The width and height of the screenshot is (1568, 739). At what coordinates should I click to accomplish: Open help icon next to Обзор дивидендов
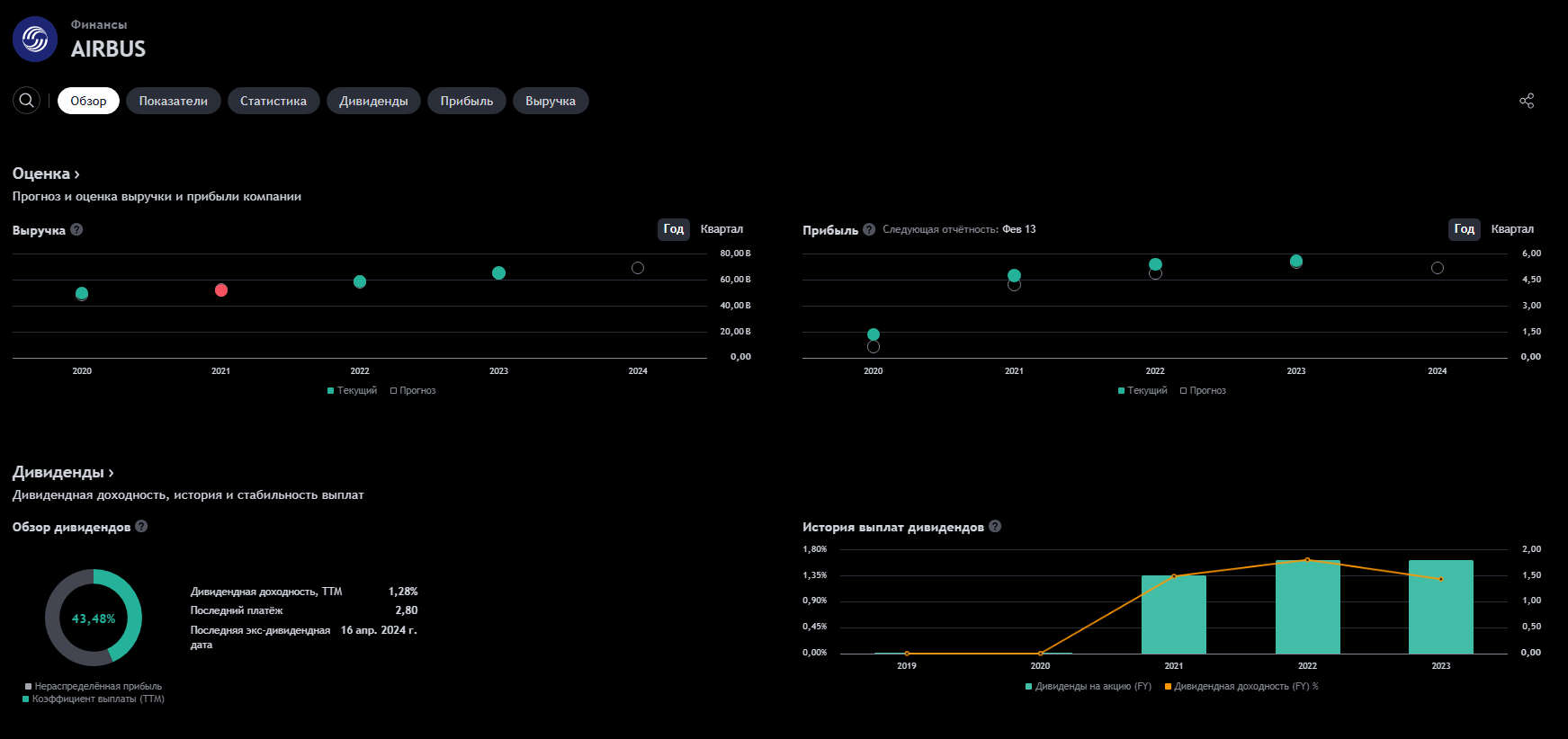pos(141,526)
